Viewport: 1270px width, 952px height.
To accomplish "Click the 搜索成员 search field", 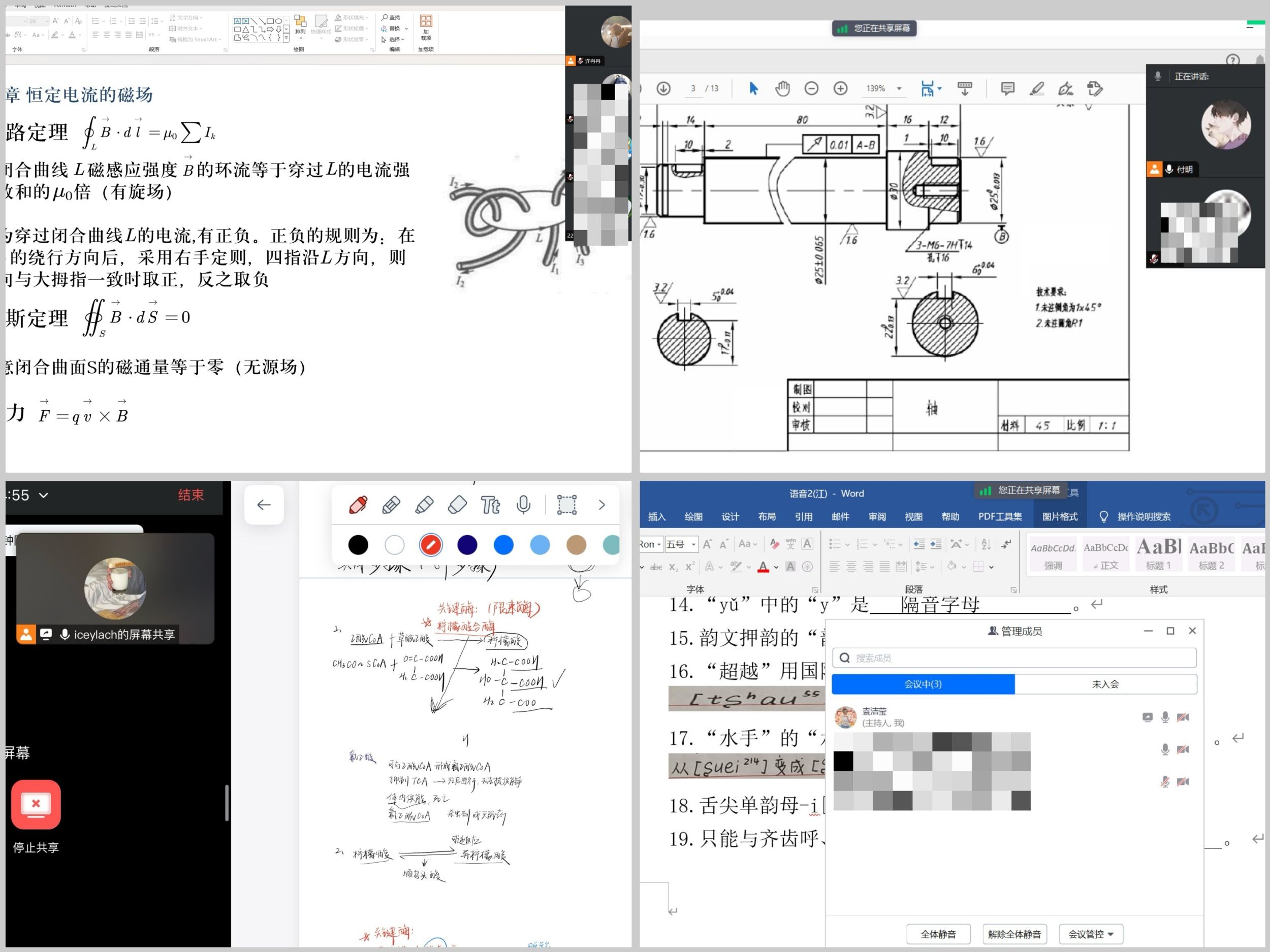I will [x=1014, y=658].
